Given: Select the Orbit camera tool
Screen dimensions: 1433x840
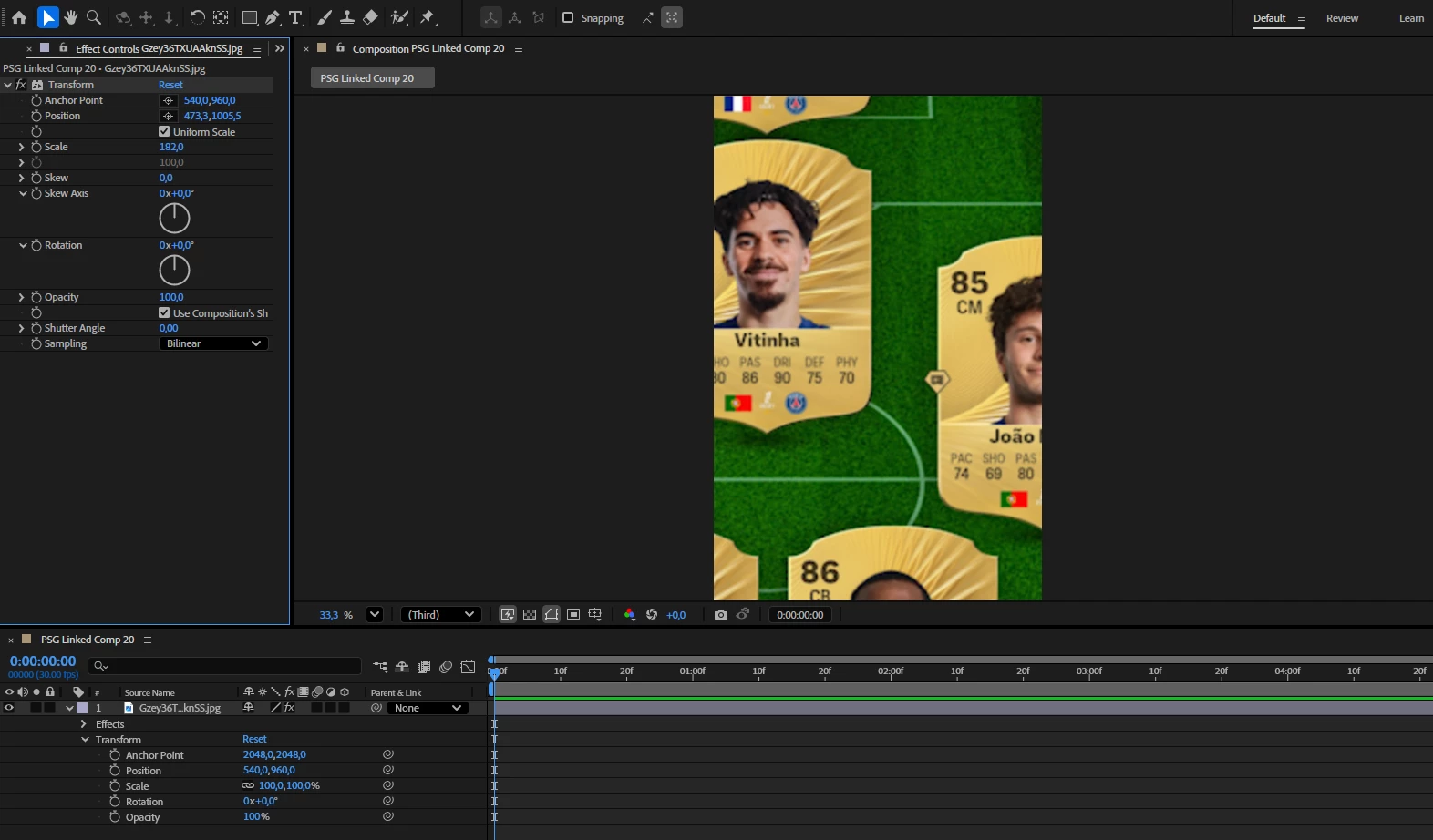Looking at the screenshot, I should [x=123, y=17].
